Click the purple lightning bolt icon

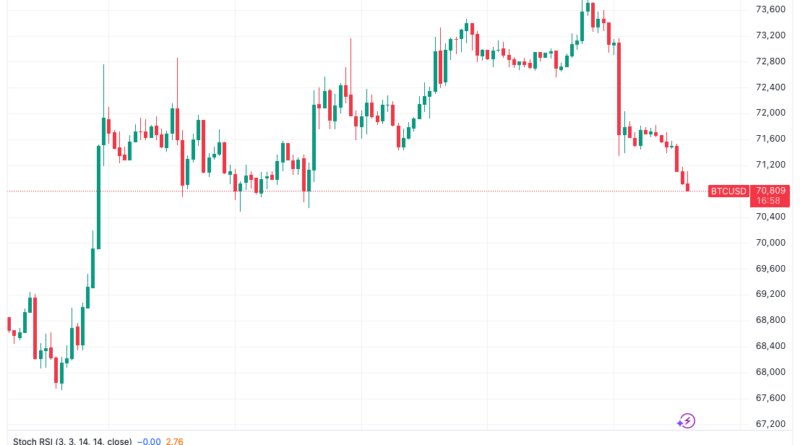pos(687,421)
